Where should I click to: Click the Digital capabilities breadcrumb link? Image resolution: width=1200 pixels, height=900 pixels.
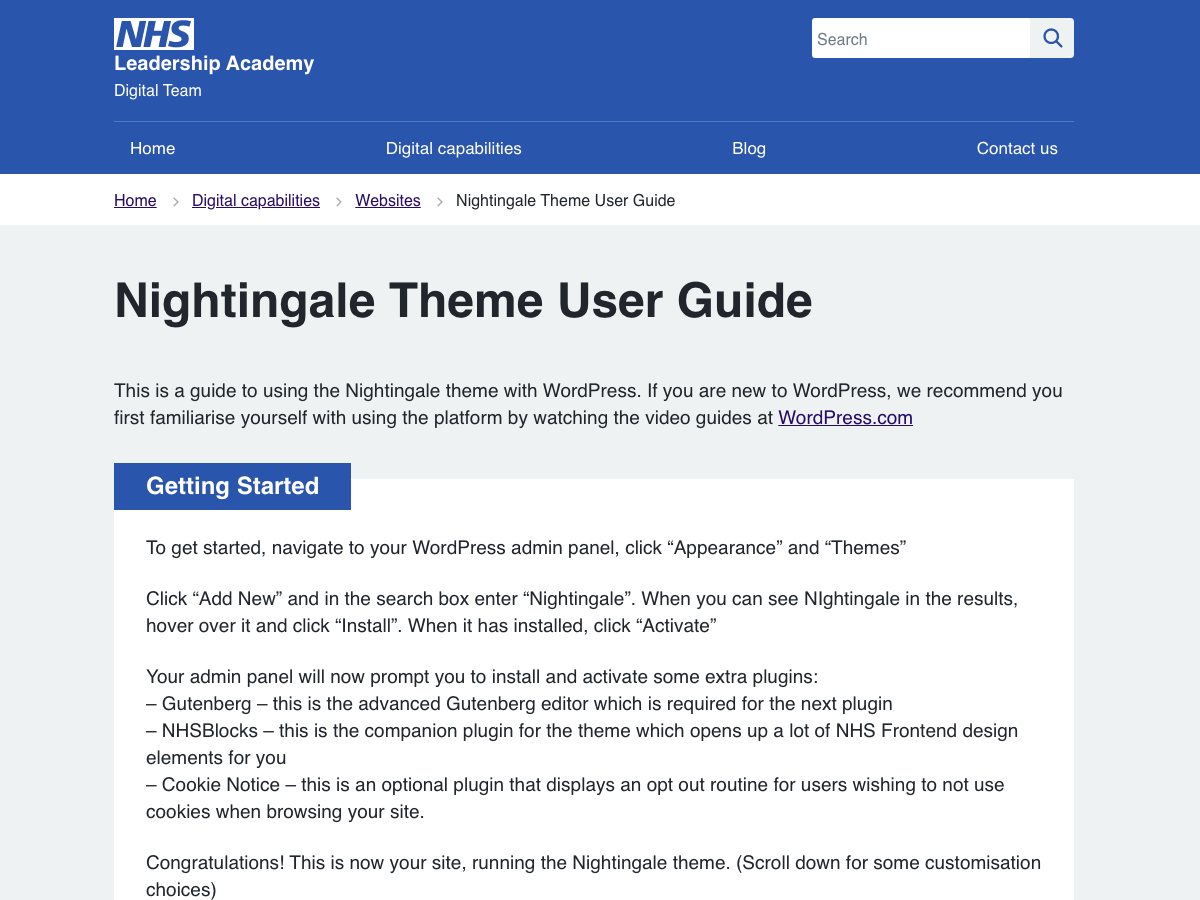[x=255, y=200]
